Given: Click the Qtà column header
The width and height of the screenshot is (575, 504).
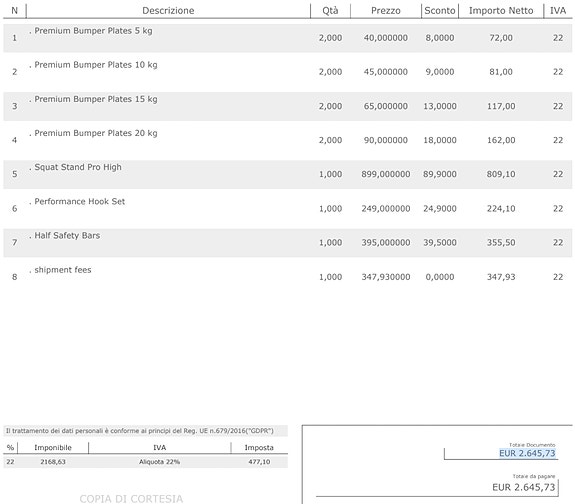Looking at the screenshot, I should [330, 11].
